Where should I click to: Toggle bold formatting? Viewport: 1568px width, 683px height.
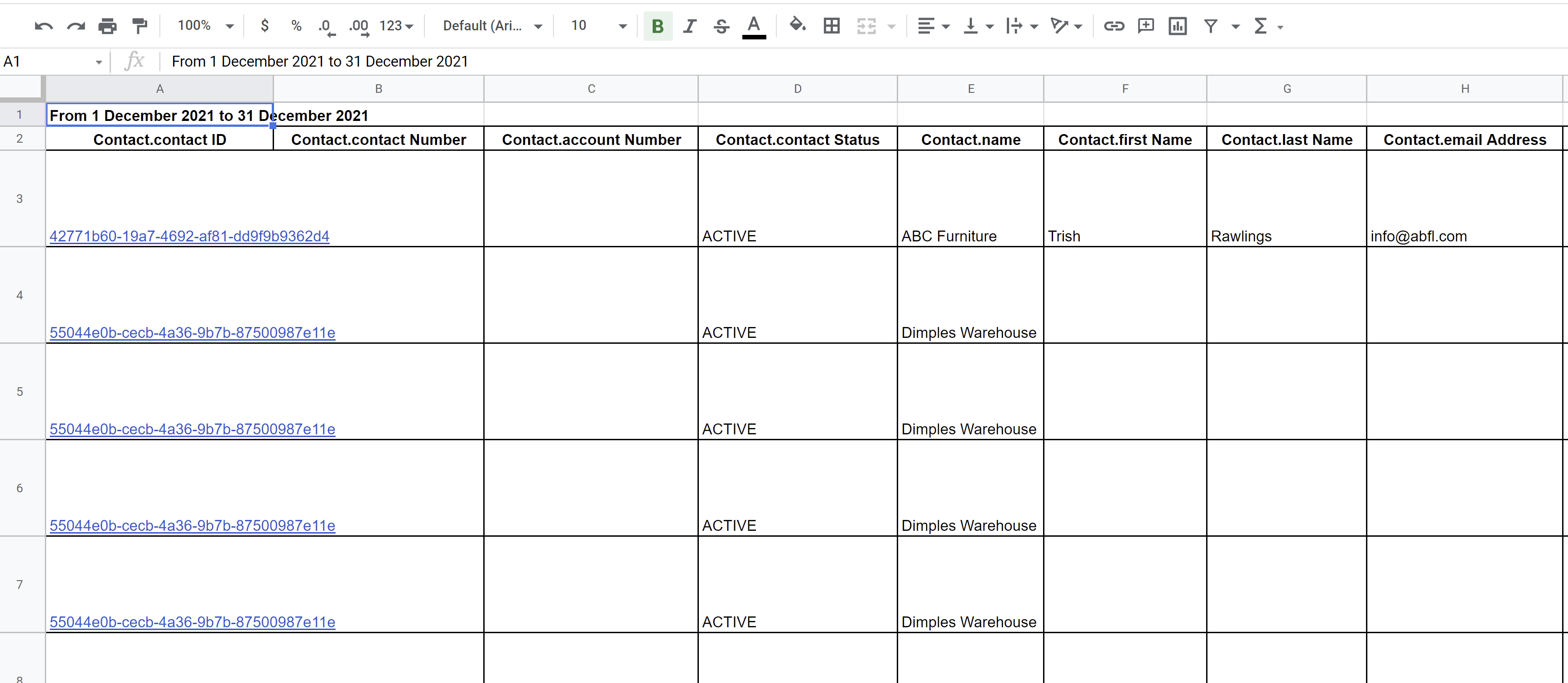pos(657,26)
